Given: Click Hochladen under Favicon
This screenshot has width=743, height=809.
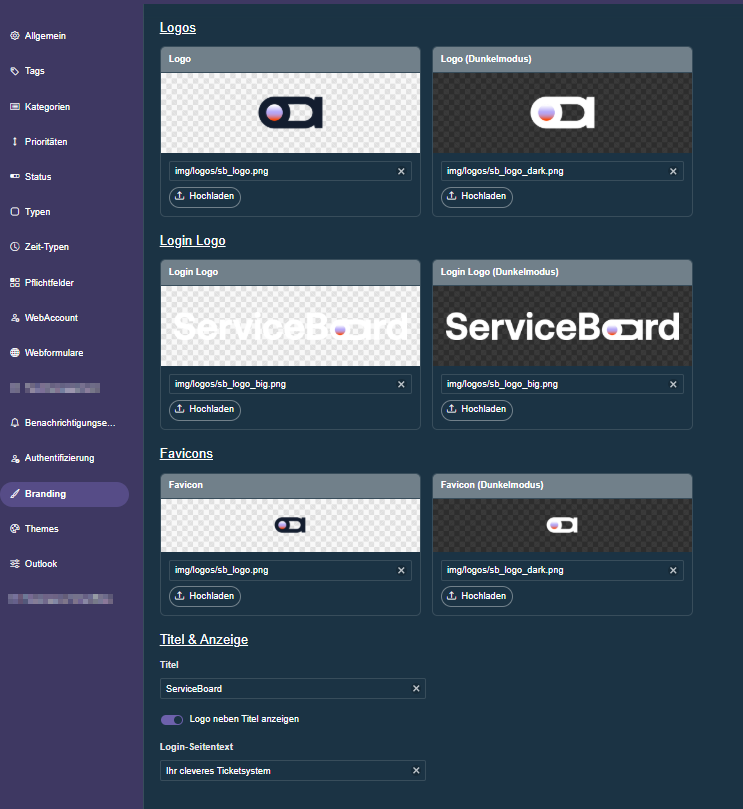Looking at the screenshot, I should pyautogui.click(x=205, y=596).
